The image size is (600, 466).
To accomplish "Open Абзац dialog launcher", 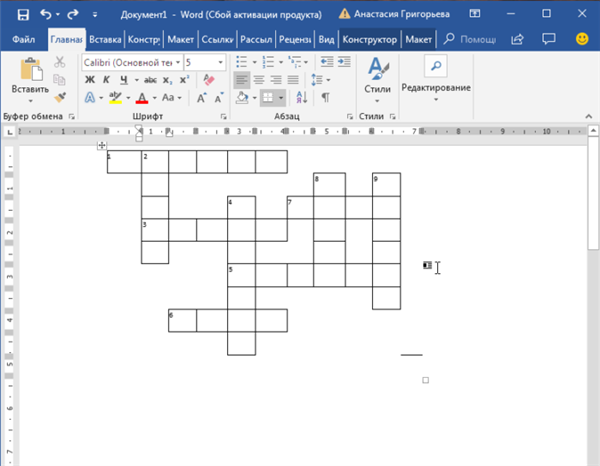I will pos(349,116).
